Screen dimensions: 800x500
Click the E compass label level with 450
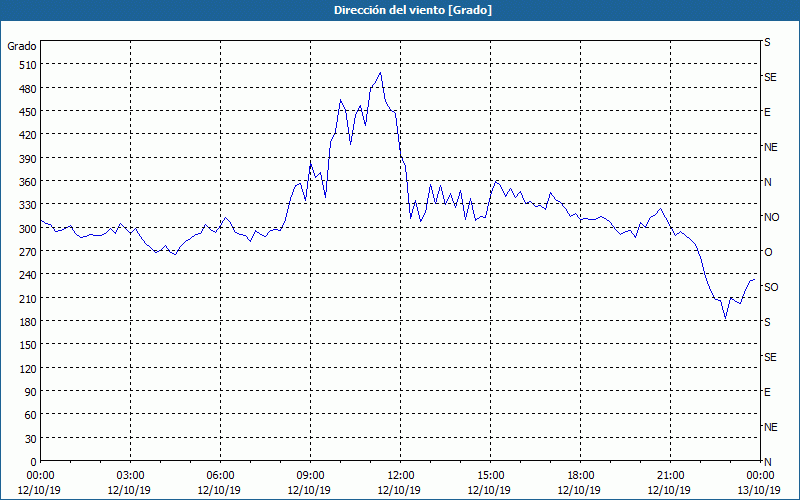767,112
